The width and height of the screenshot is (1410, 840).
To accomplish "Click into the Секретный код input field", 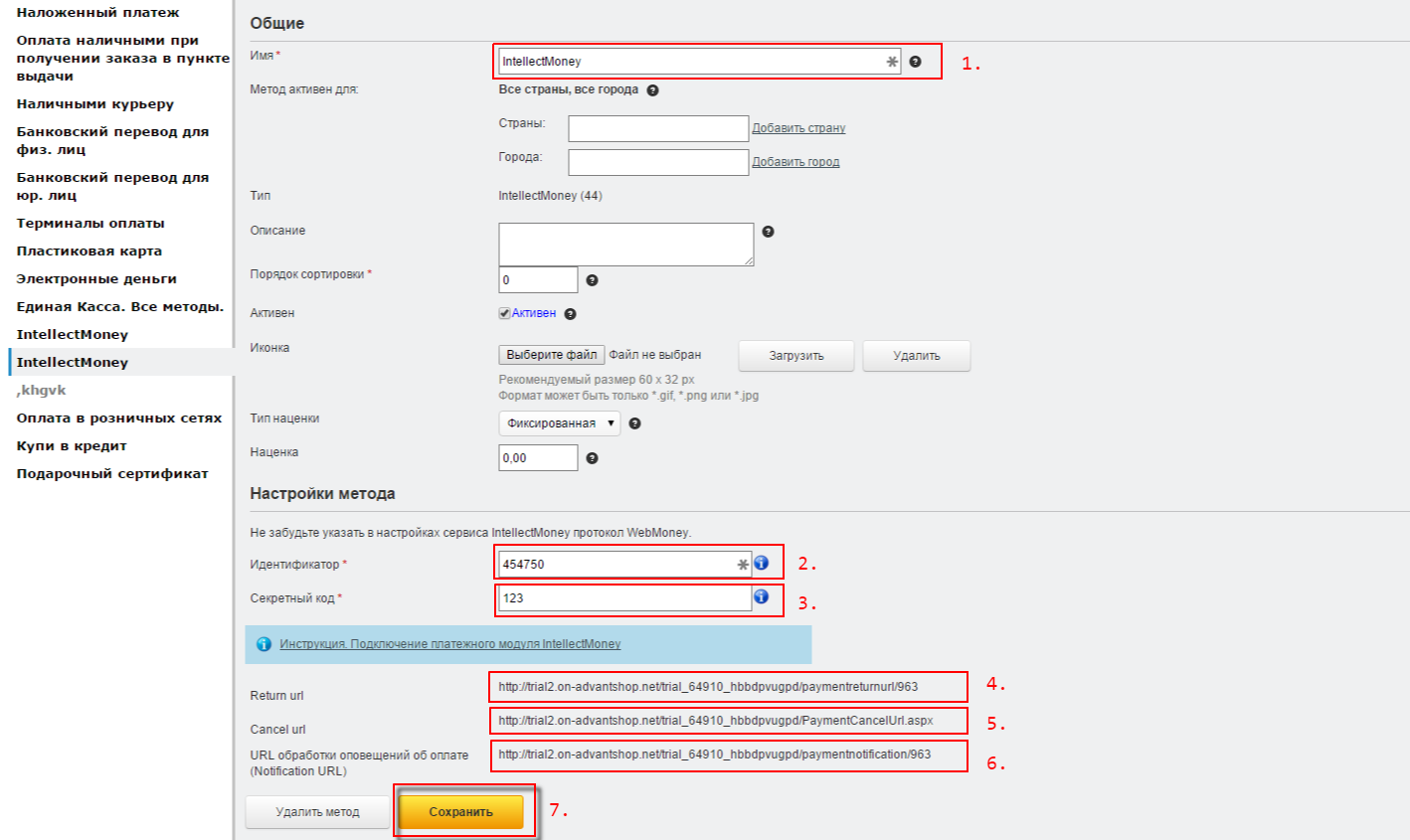I will pyautogui.click(x=623, y=598).
